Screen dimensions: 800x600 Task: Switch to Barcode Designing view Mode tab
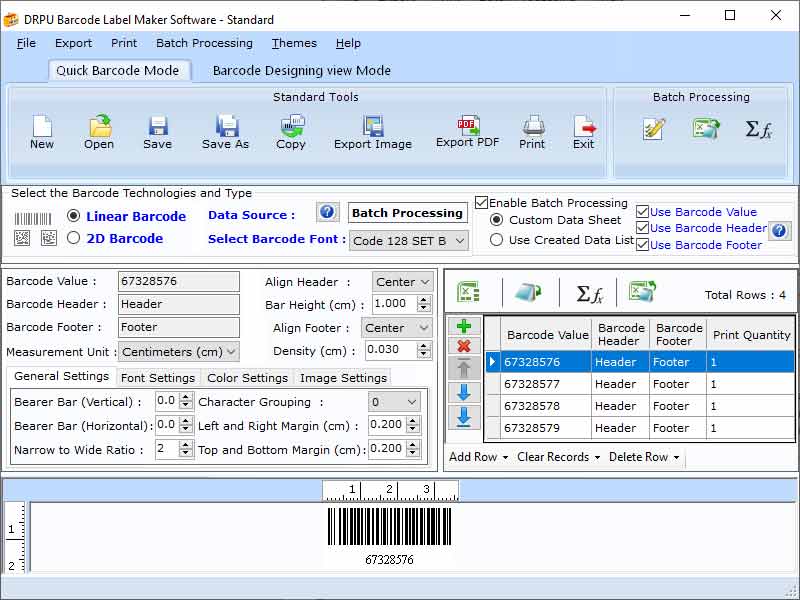point(302,71)
